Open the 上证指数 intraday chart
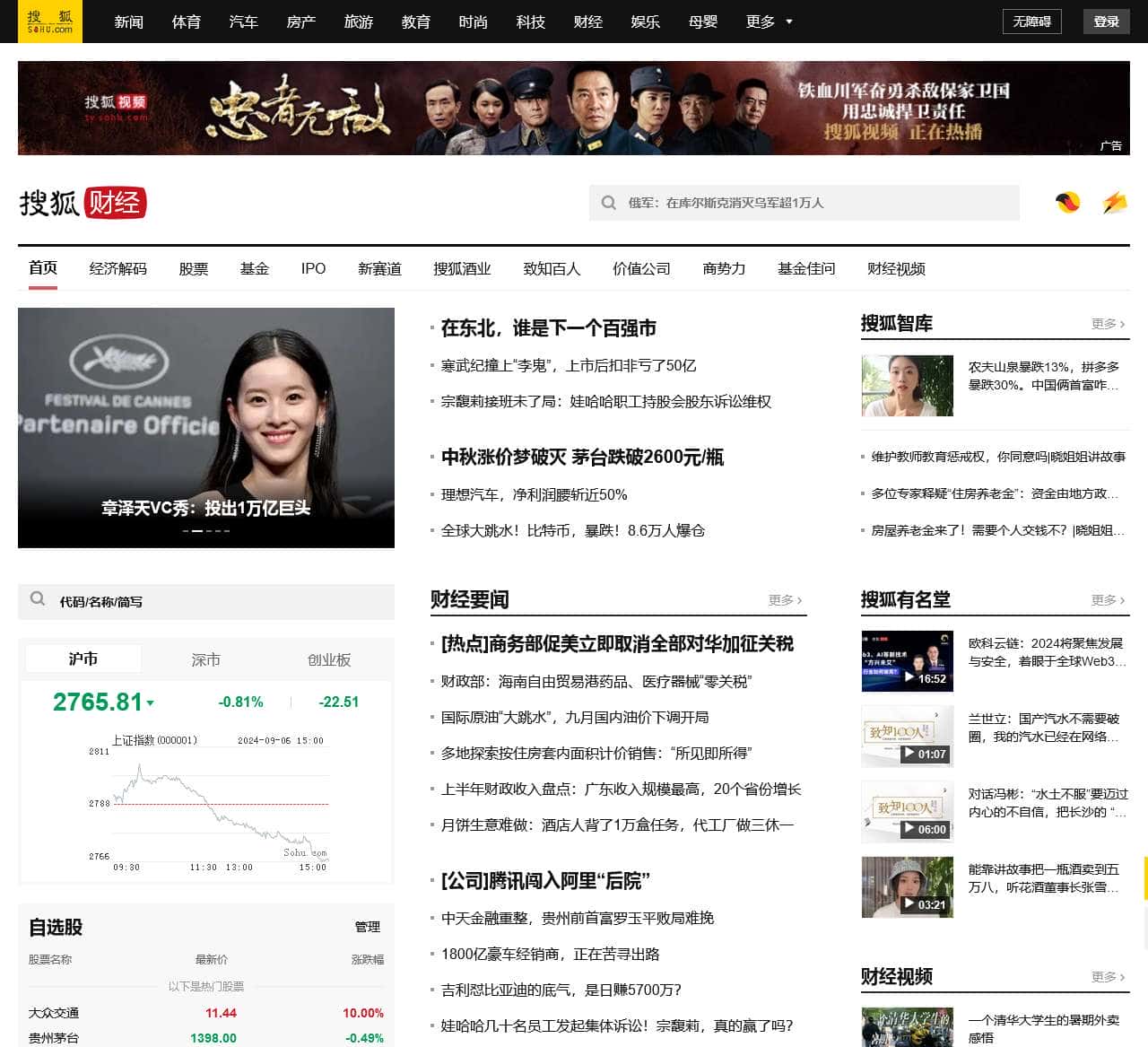The height and width of the screenshot is (1047, 1148). click(206, 803)
